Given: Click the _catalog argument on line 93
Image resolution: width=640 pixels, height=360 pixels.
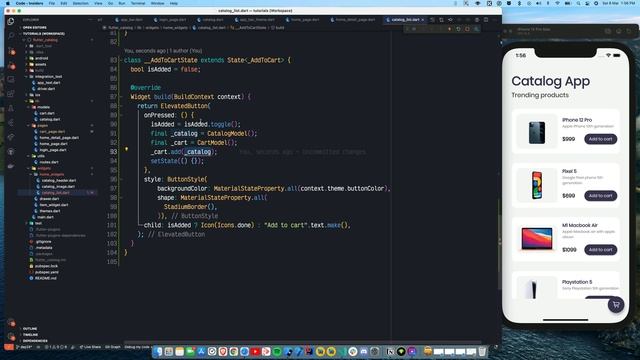Looking at the screenshot, I should pyautogui.click(x=198, y=152).
